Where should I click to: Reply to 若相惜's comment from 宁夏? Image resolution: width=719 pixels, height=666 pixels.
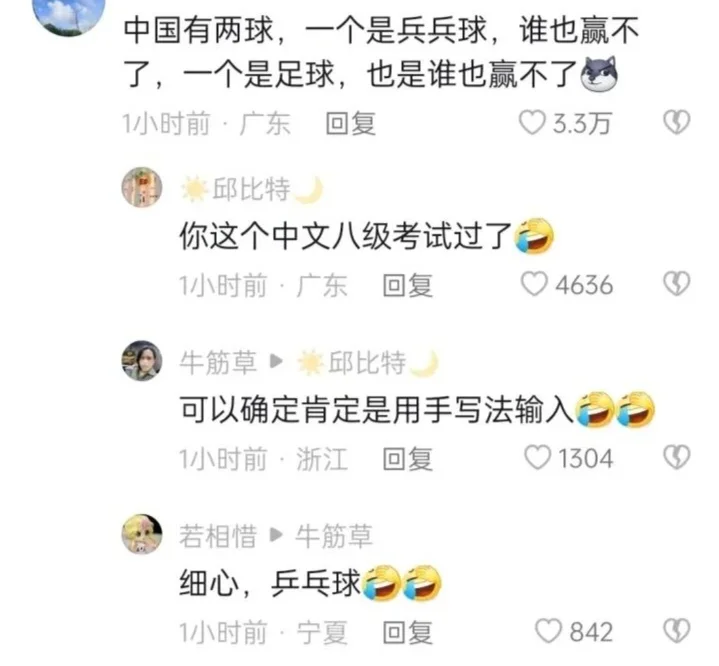[408, 632]
